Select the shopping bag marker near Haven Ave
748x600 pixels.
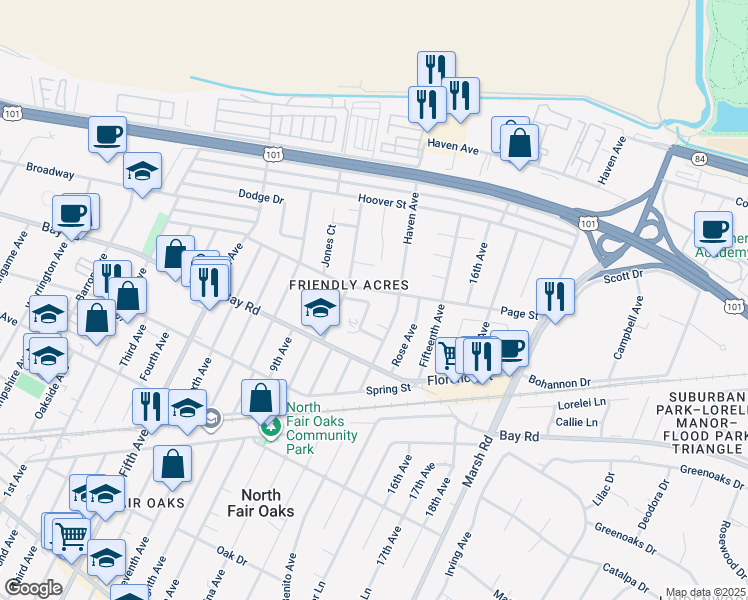point(519,144)
